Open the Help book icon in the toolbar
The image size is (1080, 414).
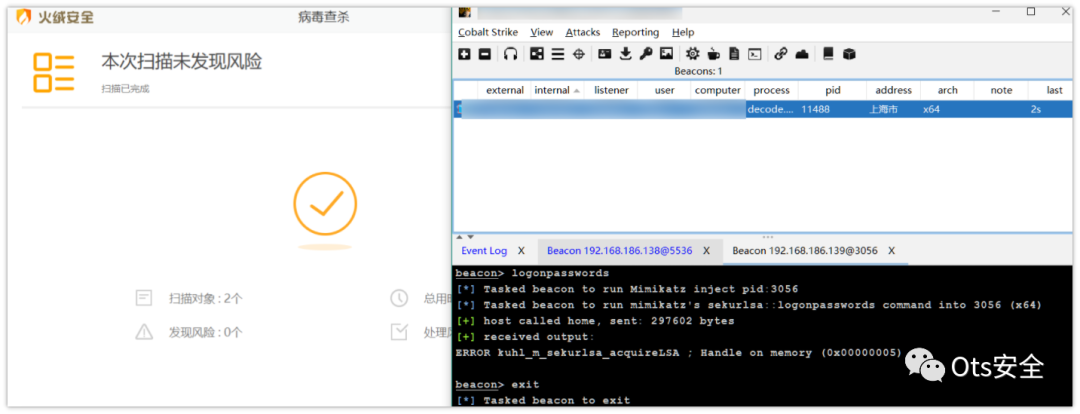(828, 54)
